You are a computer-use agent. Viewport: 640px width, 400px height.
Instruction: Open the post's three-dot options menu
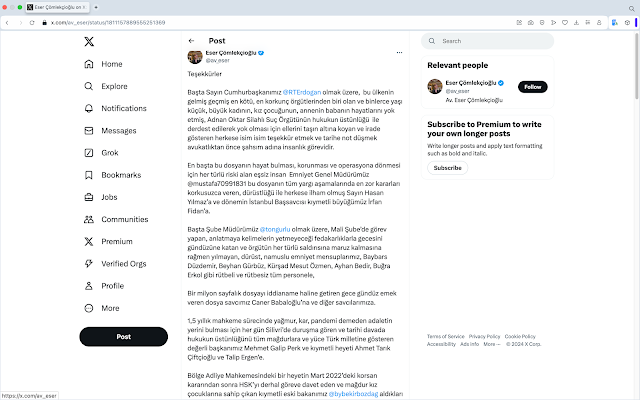click(399, 52)
